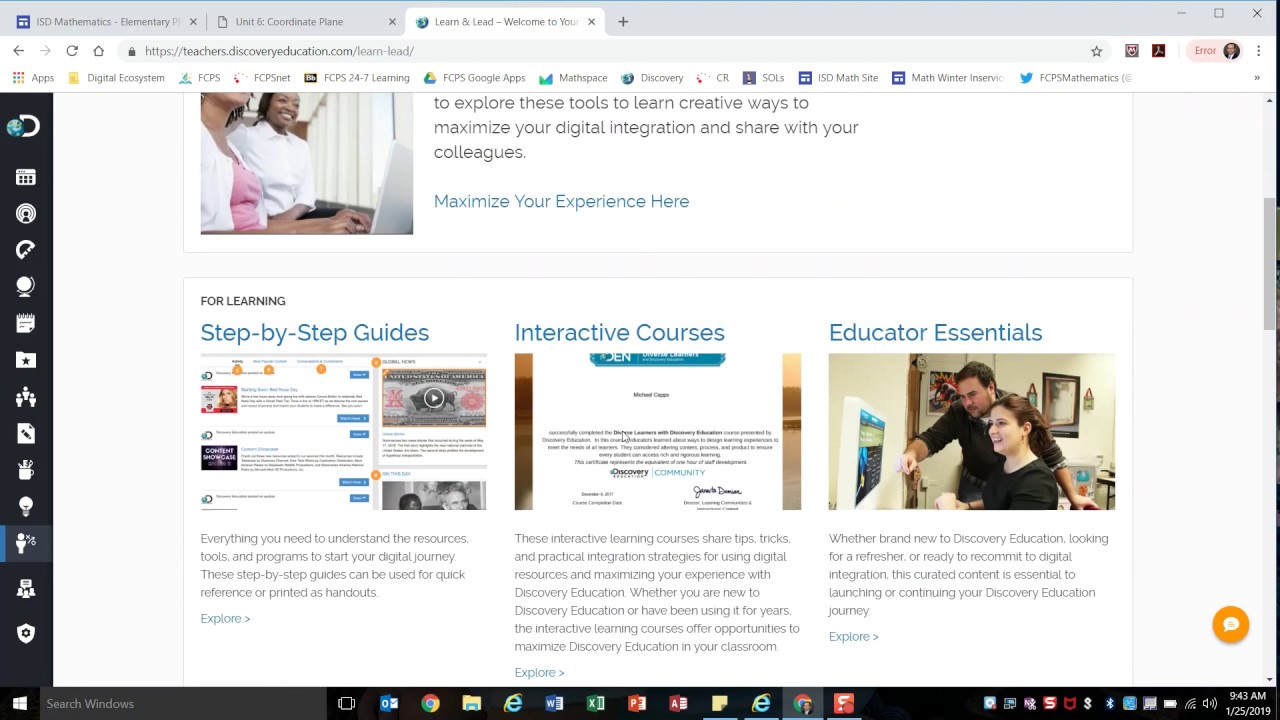Viewport: 1280px width, 720px height.
Task: Open the FCPS 24-7 Learning bookmark
Action: click(x=357, y=78)
